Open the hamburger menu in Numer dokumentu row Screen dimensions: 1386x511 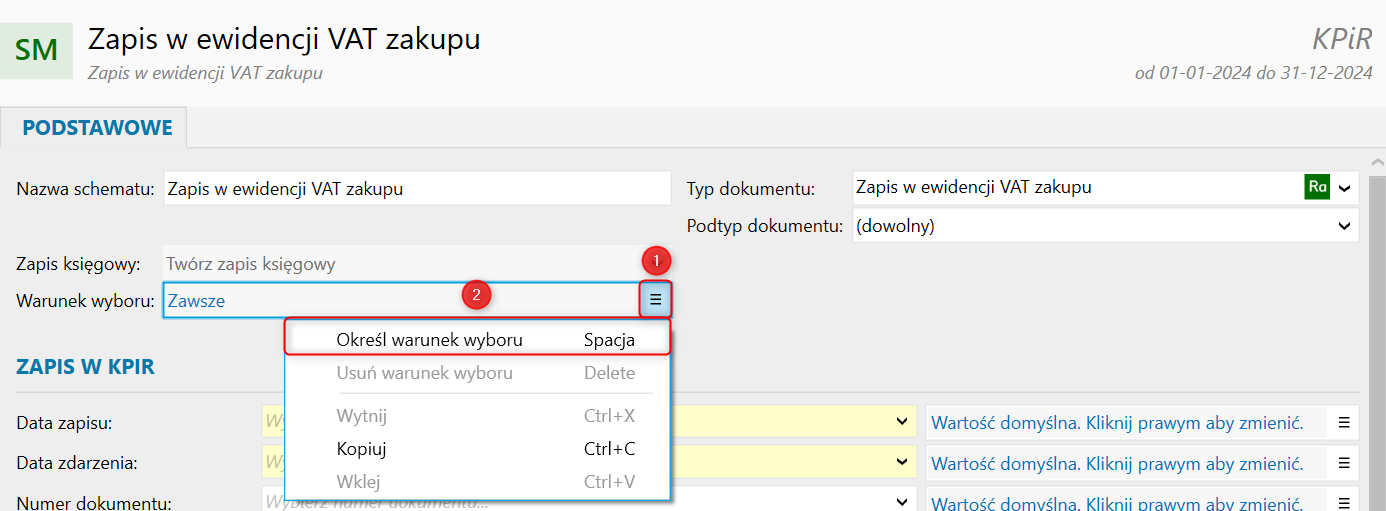click(1344, 502)
